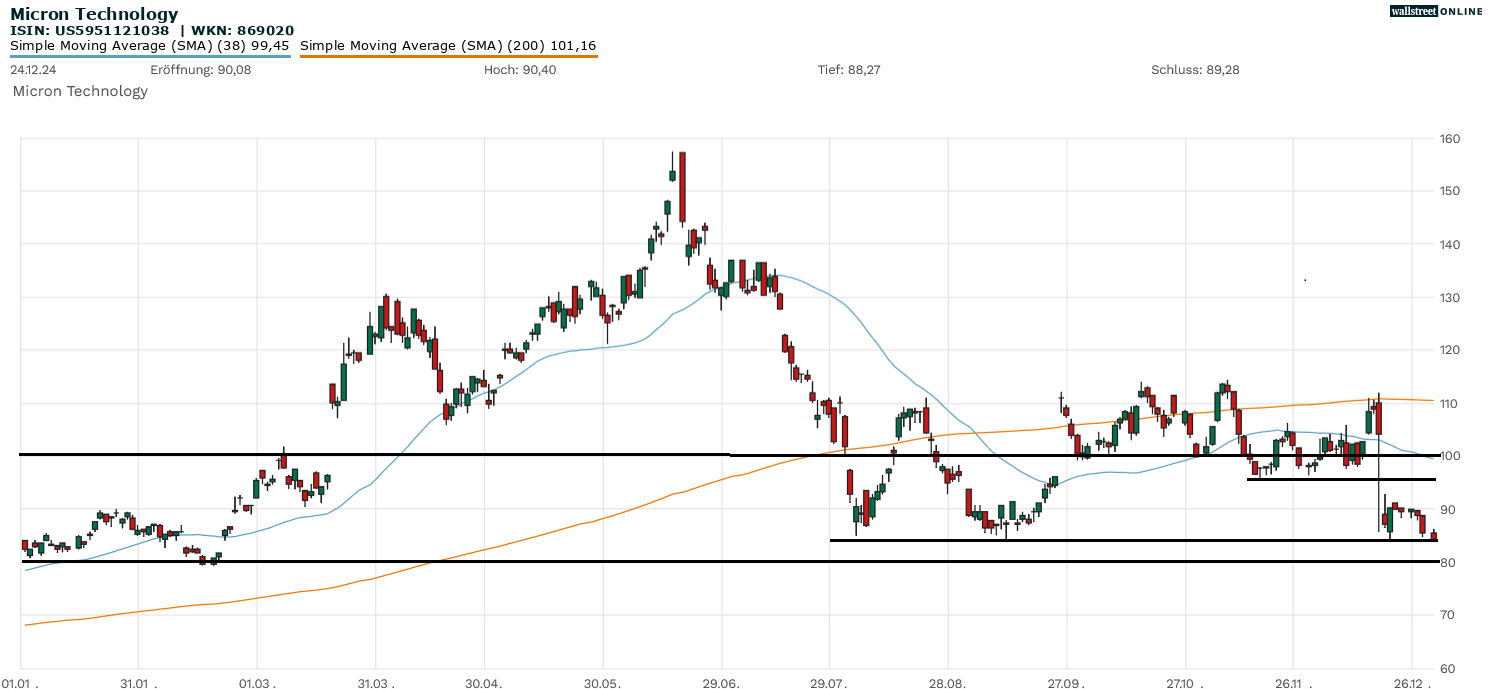Click the 100 price label on y-axis
Image resolution: width=1490 pixels, height=689 pixels.
tap(1447, 456)
